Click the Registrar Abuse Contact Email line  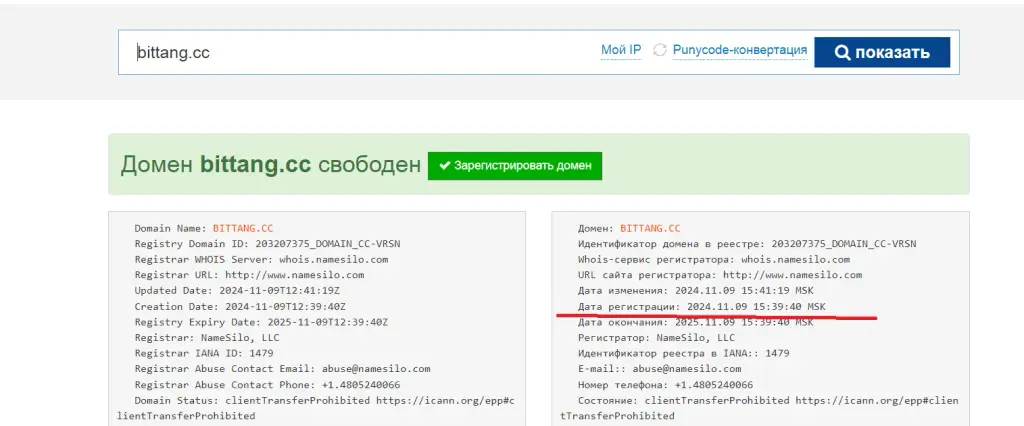tap(283, 369)
